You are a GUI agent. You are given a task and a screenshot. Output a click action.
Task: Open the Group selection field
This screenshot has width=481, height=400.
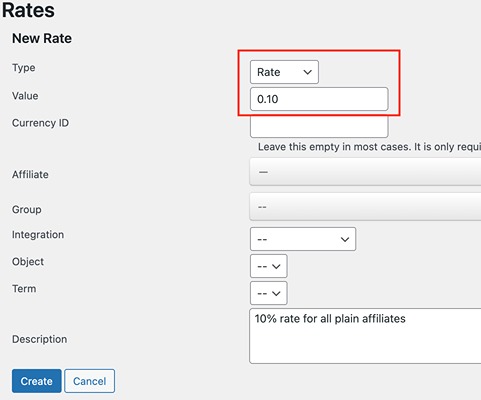[x=365, y=207]
